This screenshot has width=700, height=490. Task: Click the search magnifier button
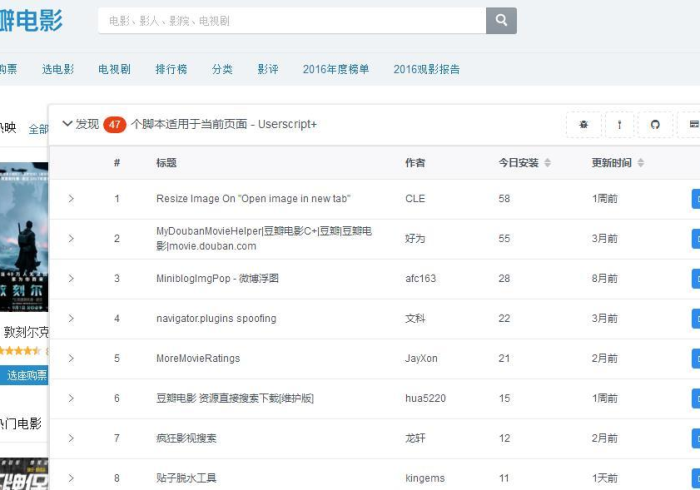click(x=501, y=20)
